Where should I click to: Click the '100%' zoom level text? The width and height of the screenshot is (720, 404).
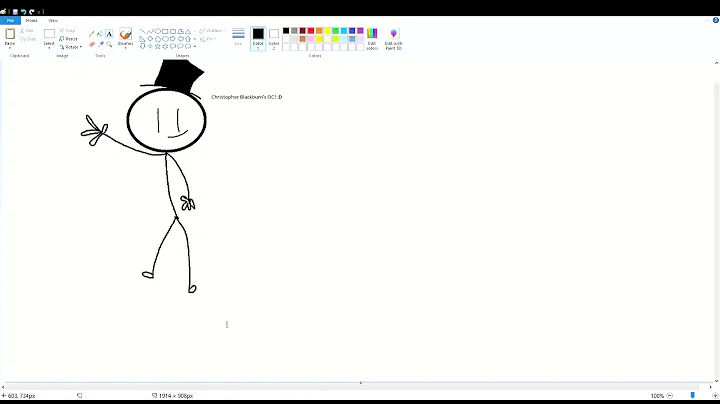pyautogui.click(x=657, y=395)
